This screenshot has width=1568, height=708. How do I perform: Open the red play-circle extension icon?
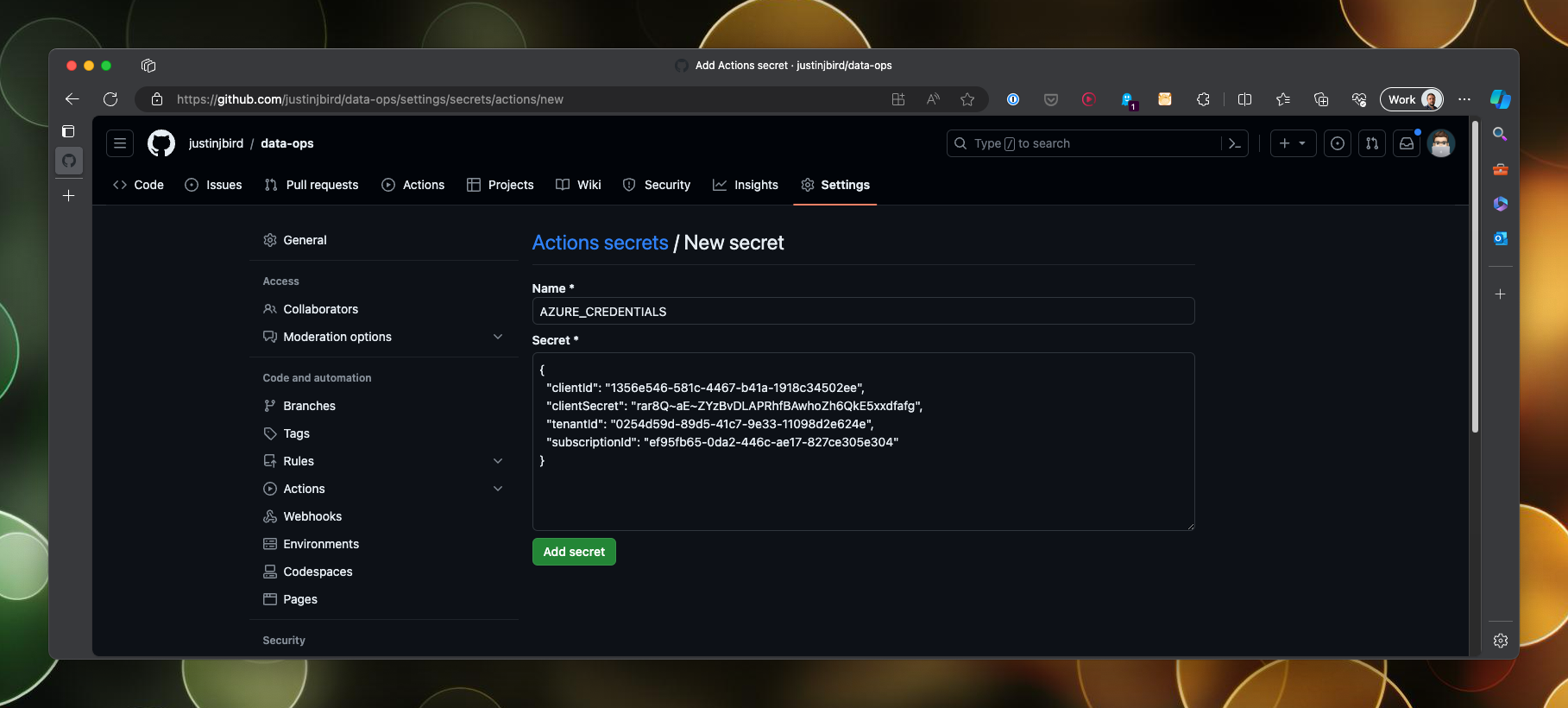[x=1089, y=99]
